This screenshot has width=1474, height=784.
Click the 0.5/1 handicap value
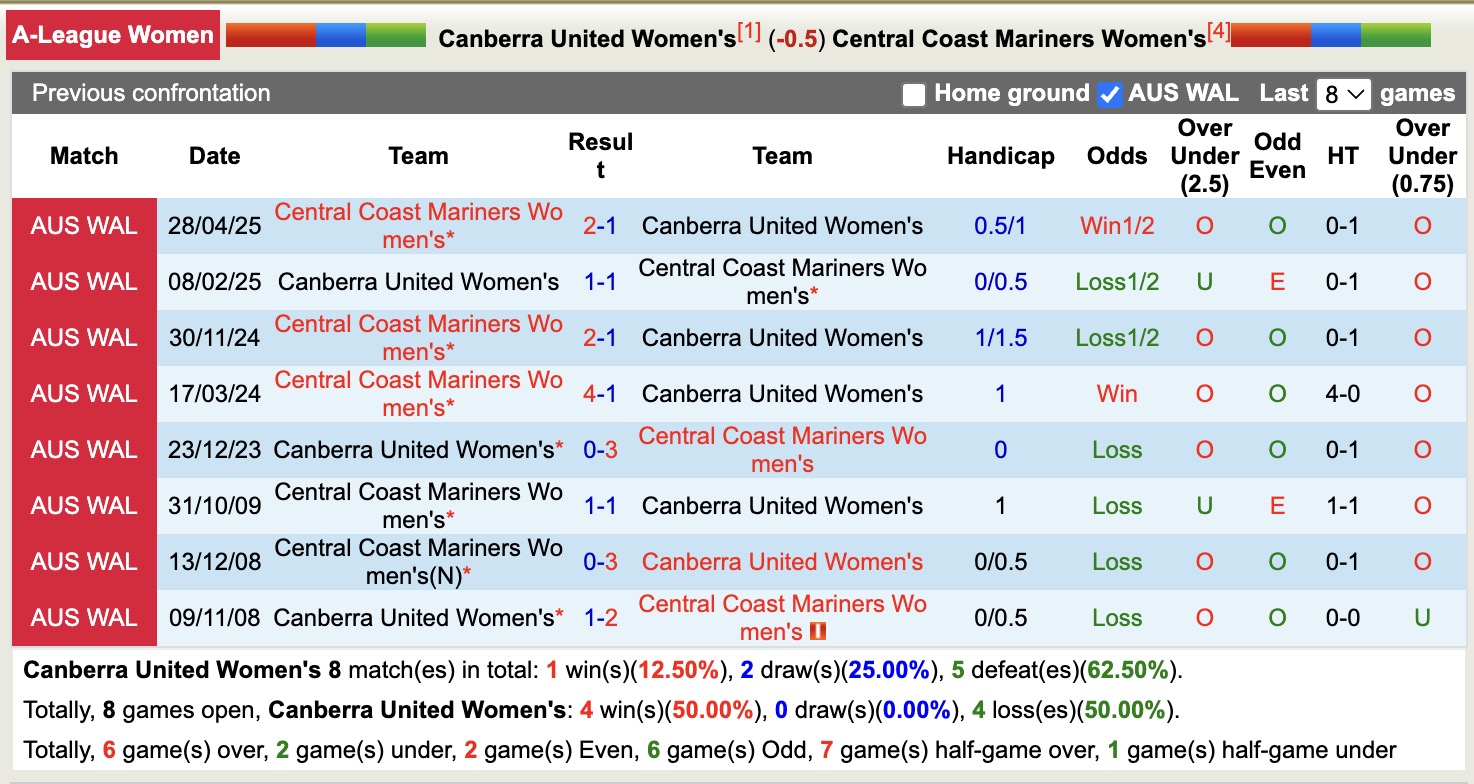pos(999,225)
